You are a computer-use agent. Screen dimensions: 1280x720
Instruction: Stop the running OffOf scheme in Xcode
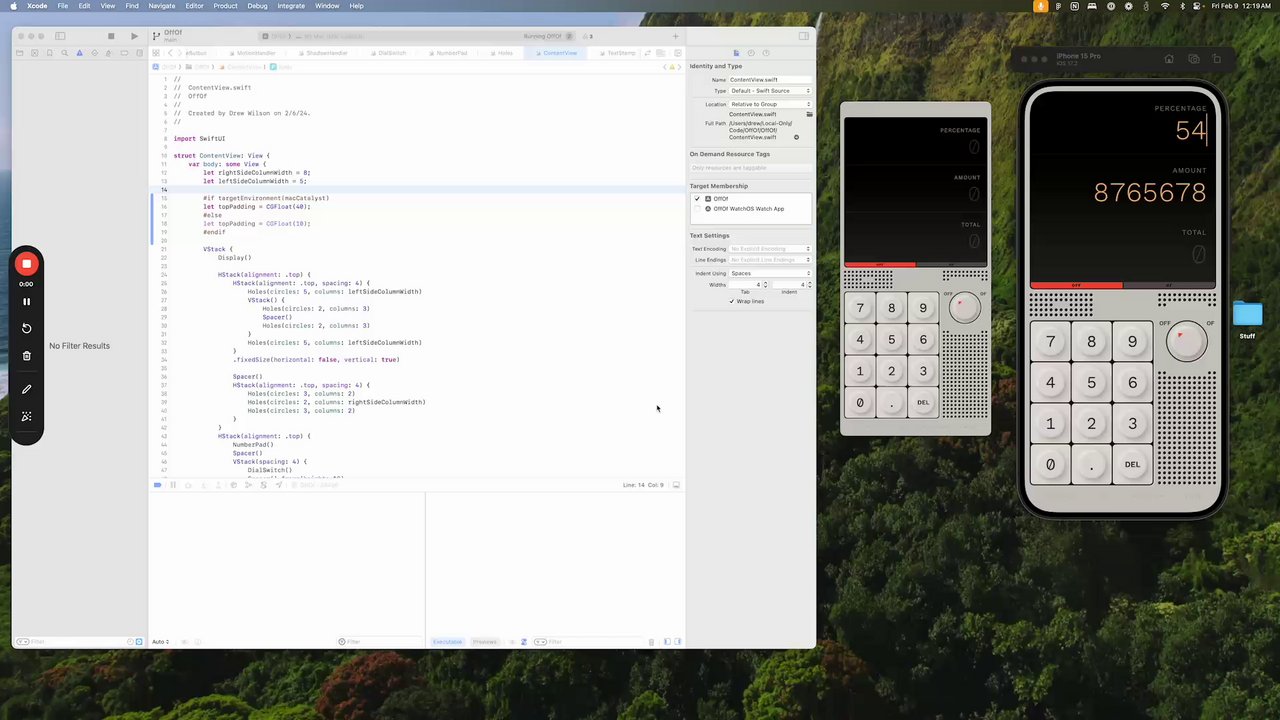point(111,36)
